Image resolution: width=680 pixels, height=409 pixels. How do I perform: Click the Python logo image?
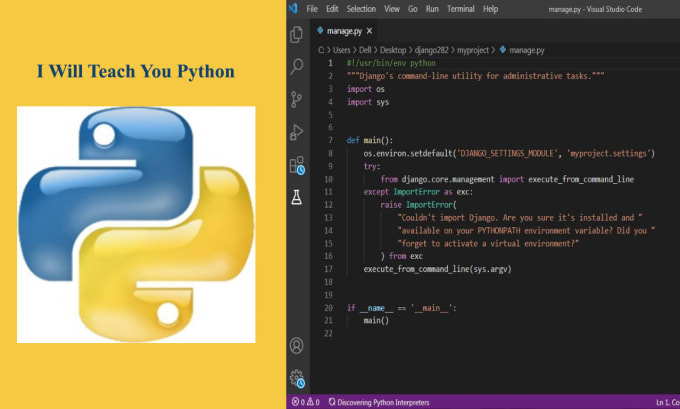136,225
